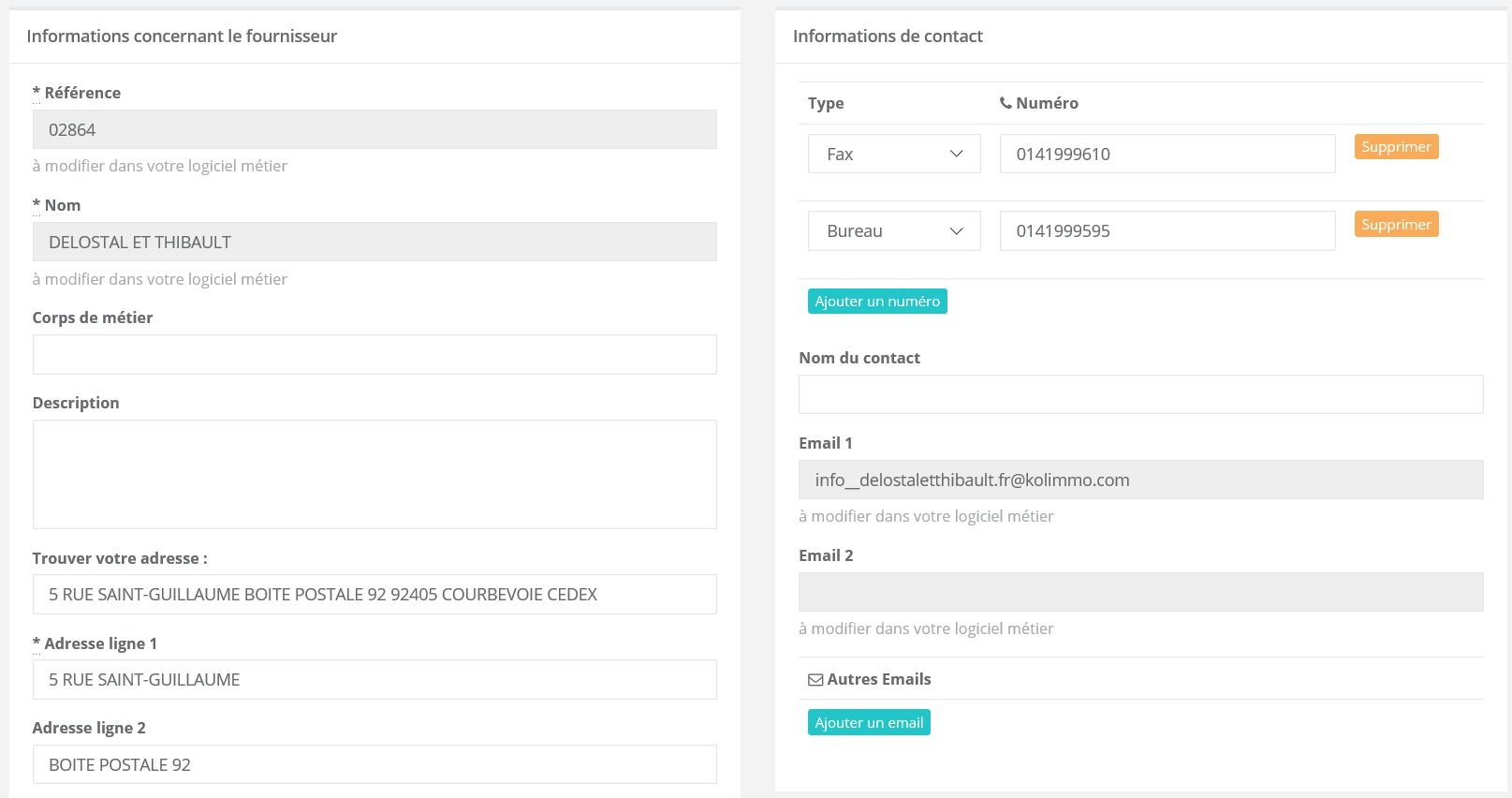Focus the Fax number field 0141999610
The image size is (1512, 798).
1167,154
